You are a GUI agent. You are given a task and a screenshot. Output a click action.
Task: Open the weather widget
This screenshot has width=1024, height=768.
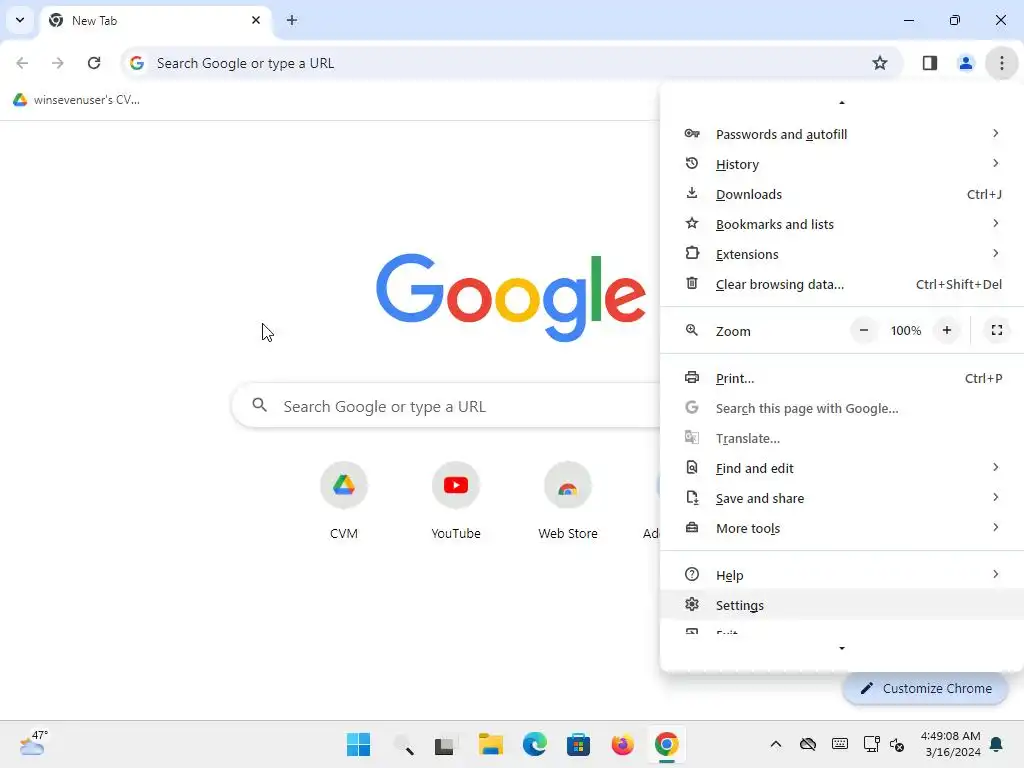coord(33,744)
